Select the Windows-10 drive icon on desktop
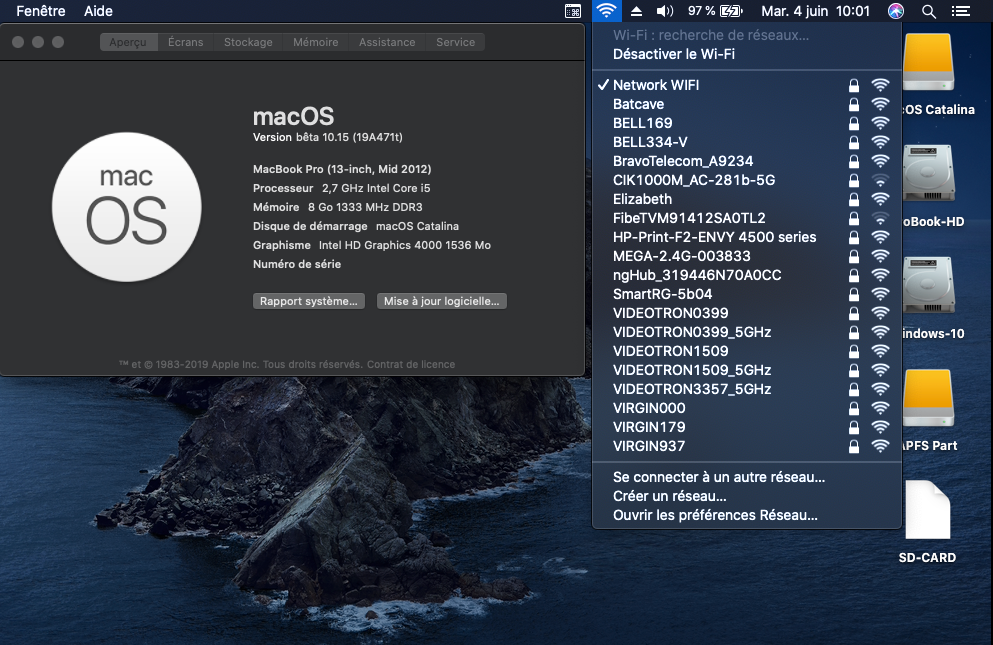 [x=928, y=285]
